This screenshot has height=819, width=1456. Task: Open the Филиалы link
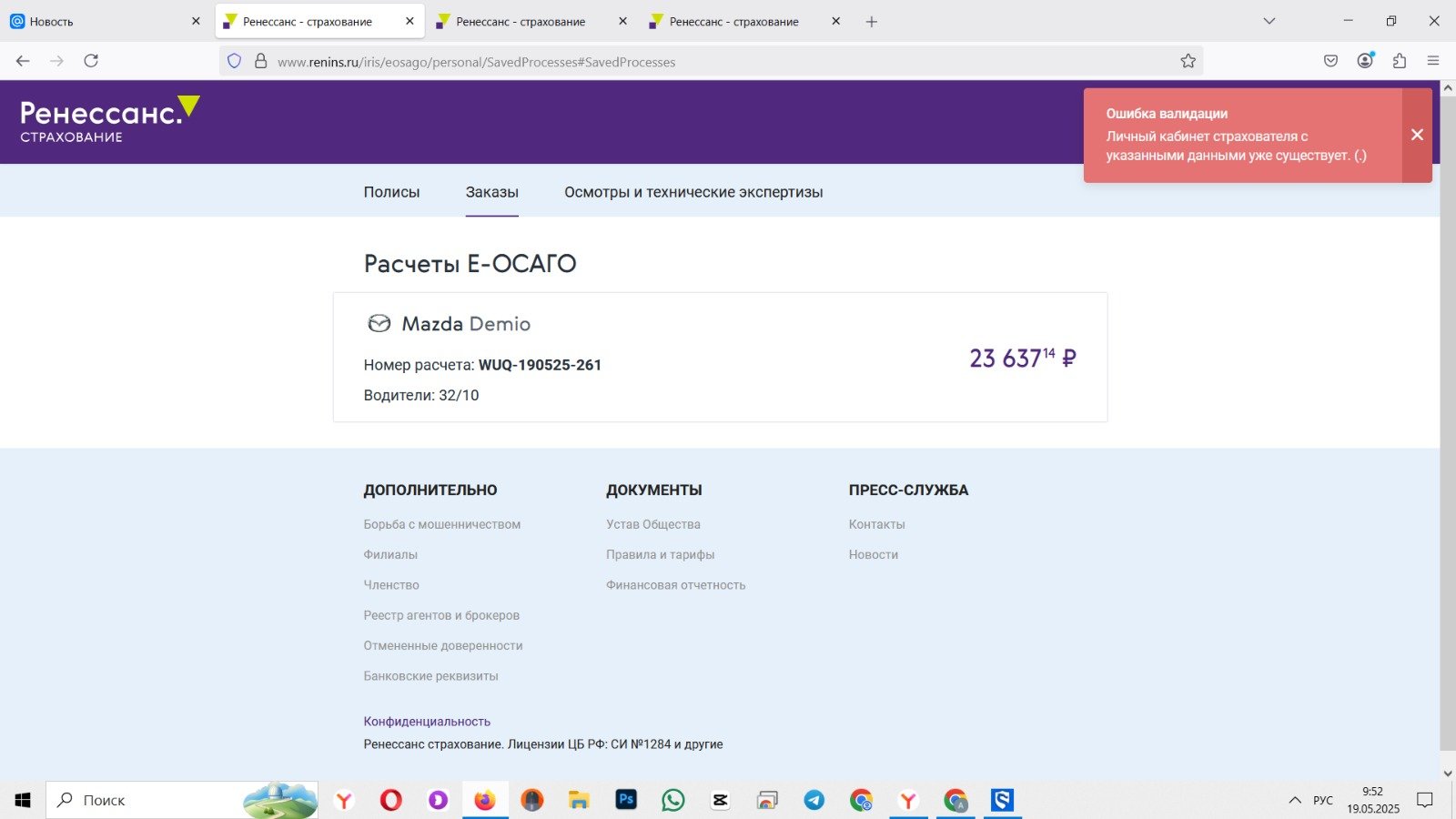390,554
